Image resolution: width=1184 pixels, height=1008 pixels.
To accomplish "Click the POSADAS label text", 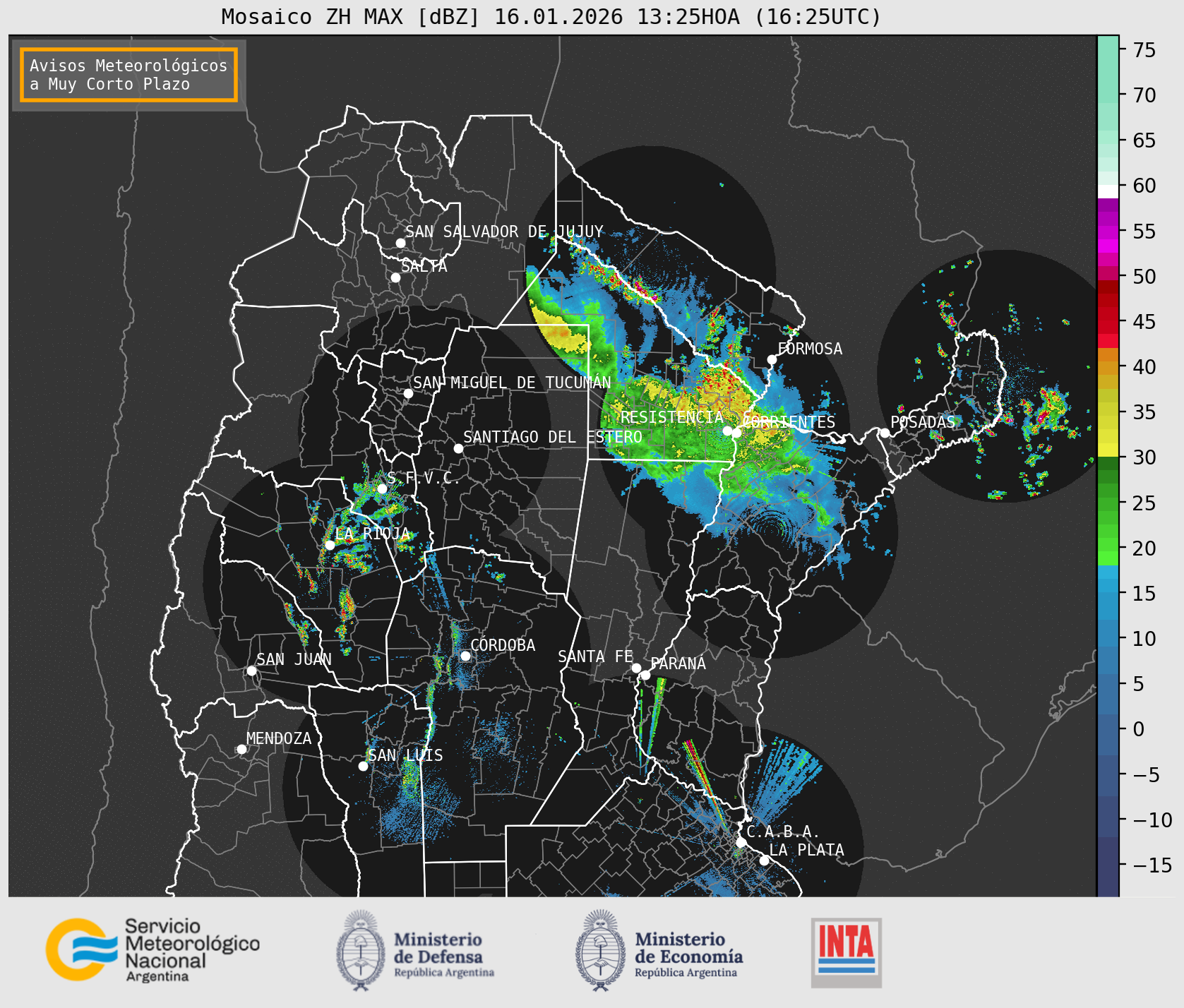I will click(923, 422).
